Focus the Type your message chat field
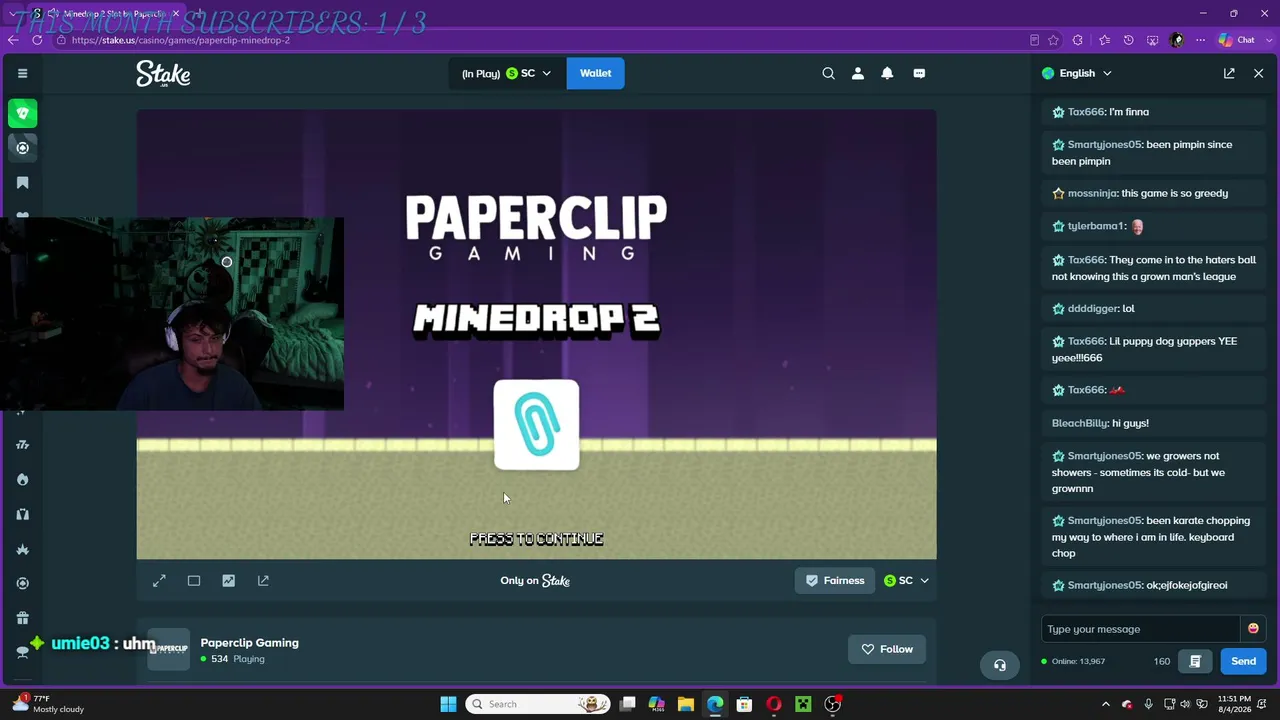 click(x=1140, y=629)
